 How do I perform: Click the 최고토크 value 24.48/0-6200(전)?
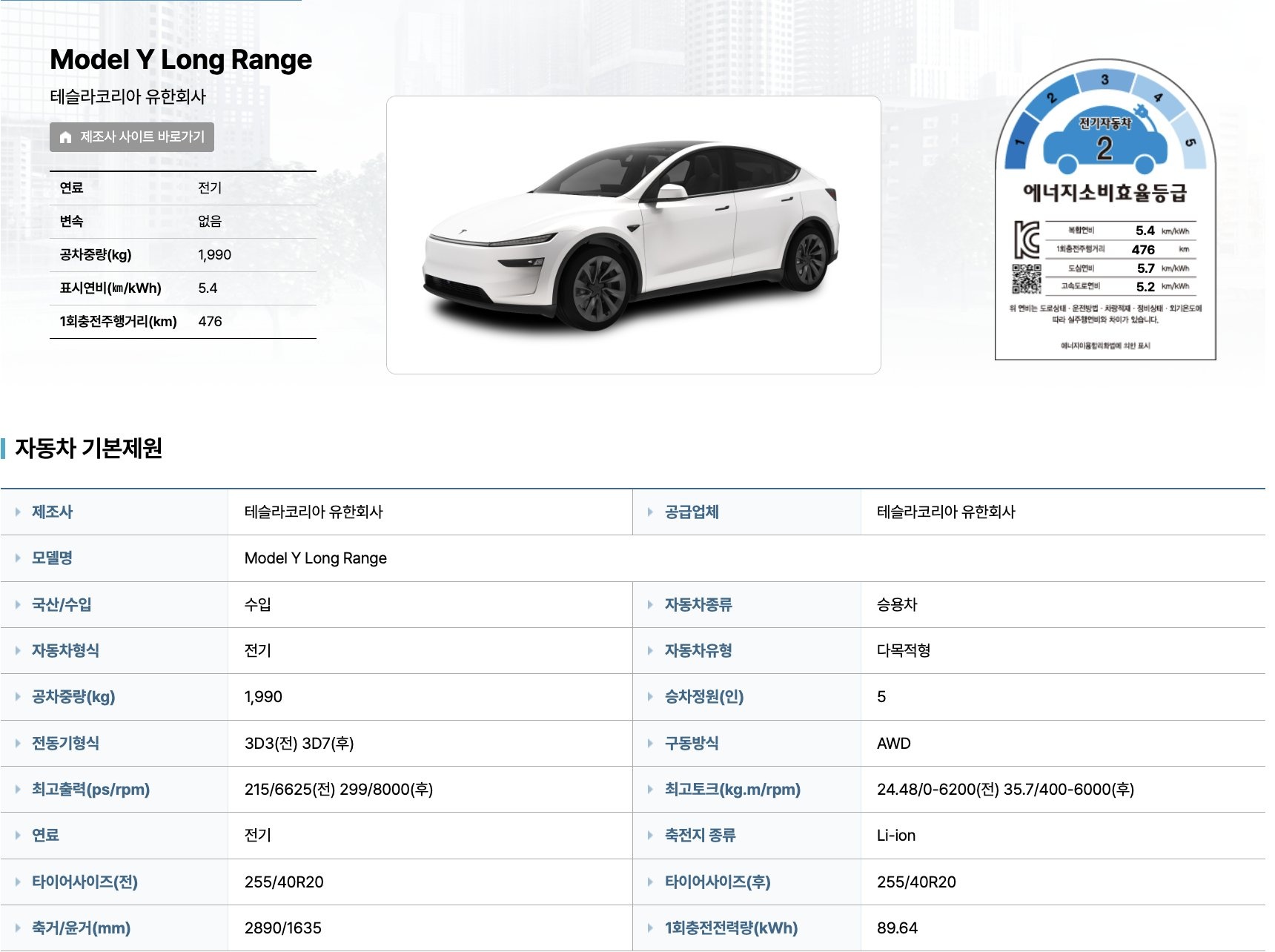(x=938, y=789)
